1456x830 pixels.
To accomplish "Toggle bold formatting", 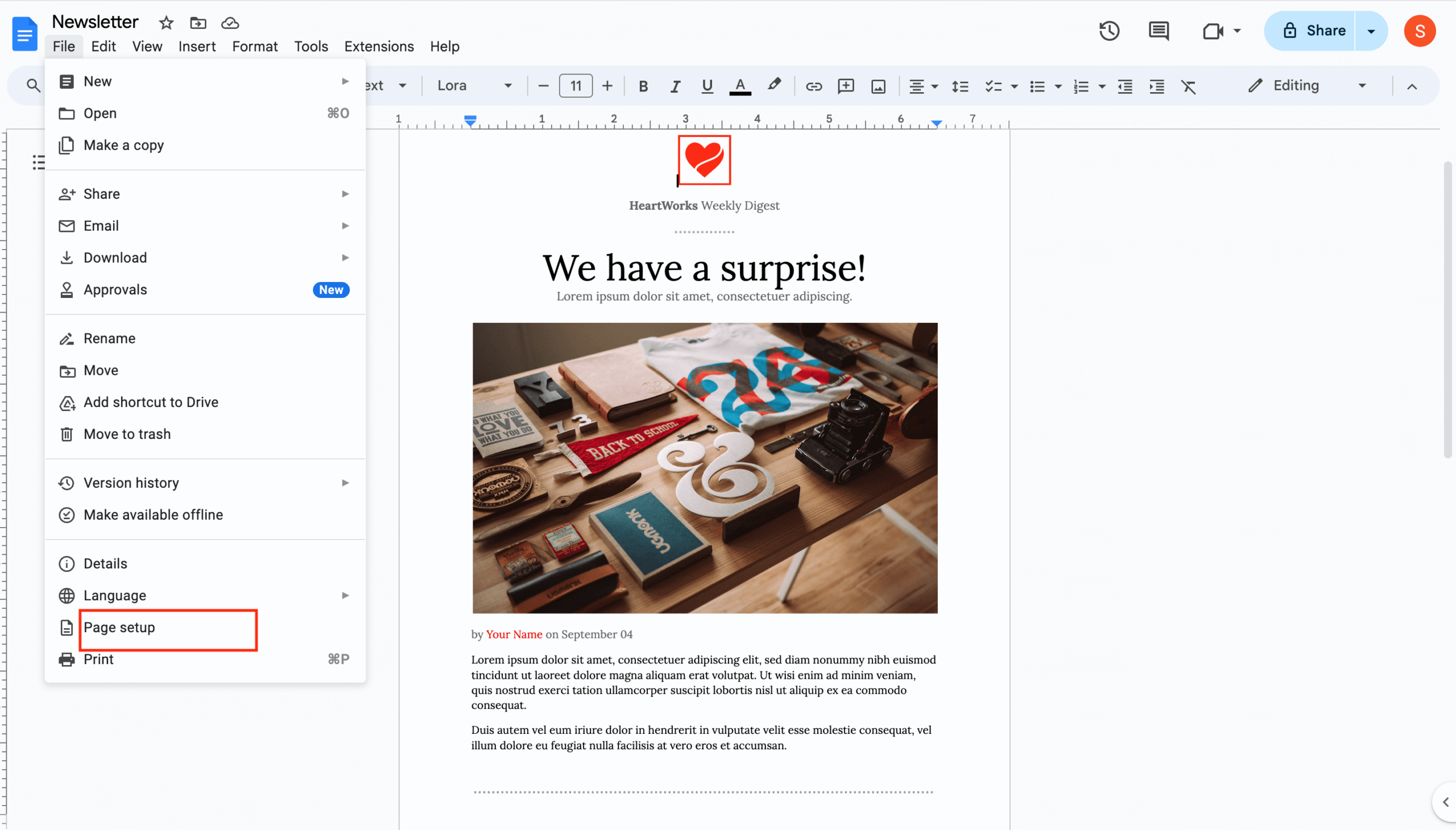I will (x=642, y=85).
